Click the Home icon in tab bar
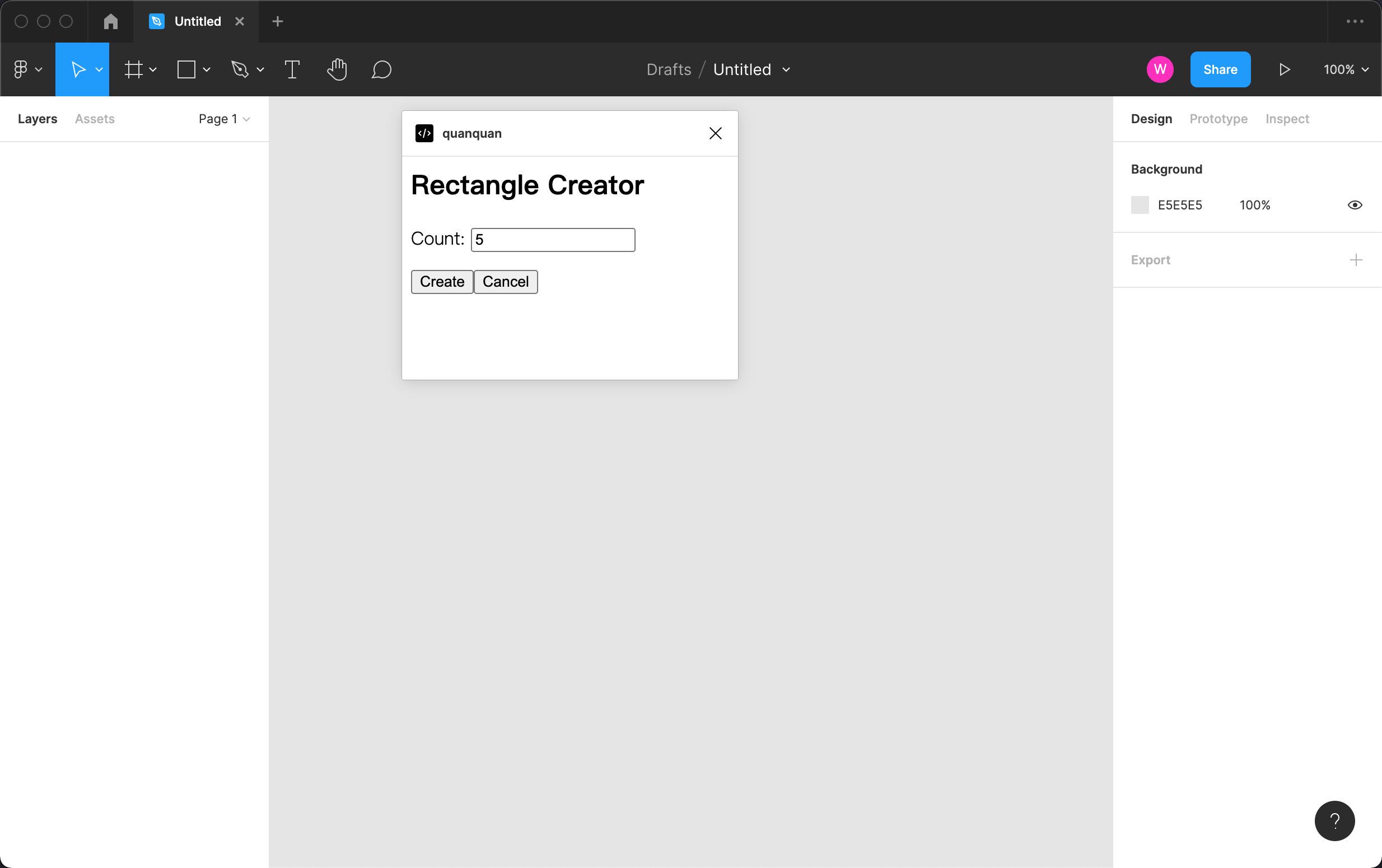 111,21
